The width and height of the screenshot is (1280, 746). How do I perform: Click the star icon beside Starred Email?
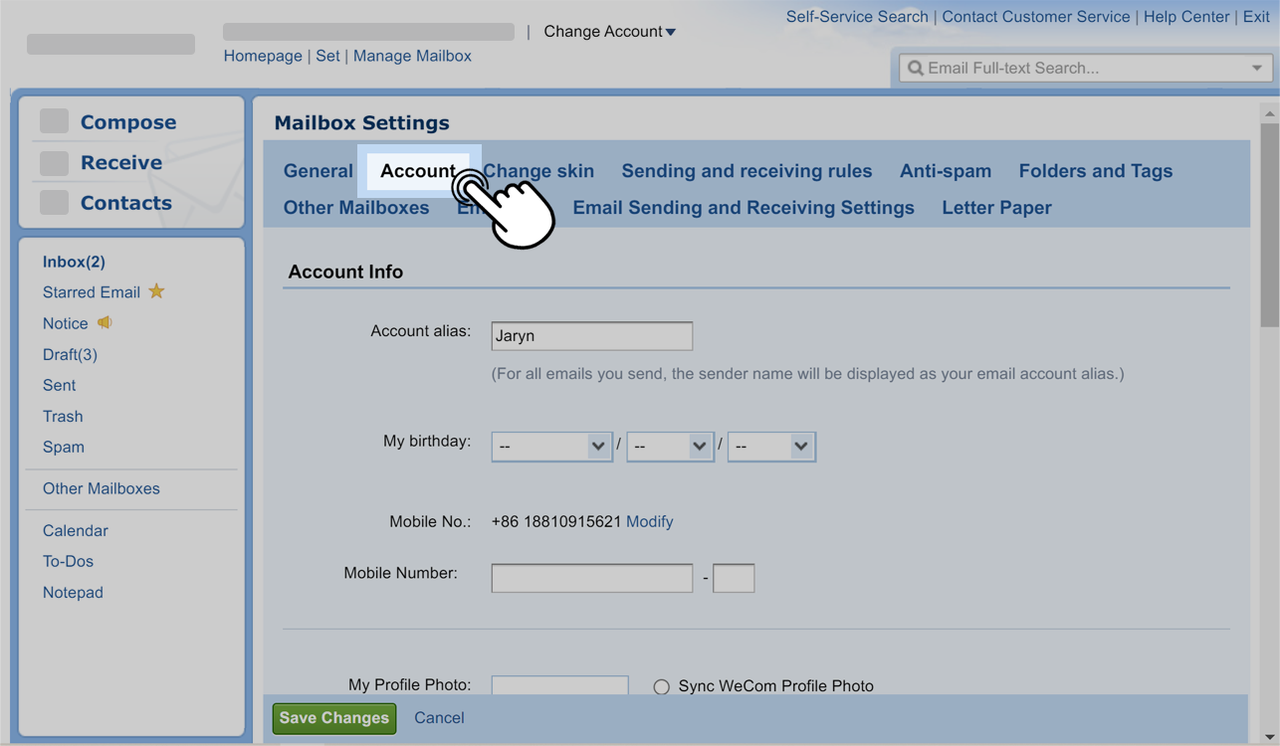pyautogui.click(x=156, y=292)
